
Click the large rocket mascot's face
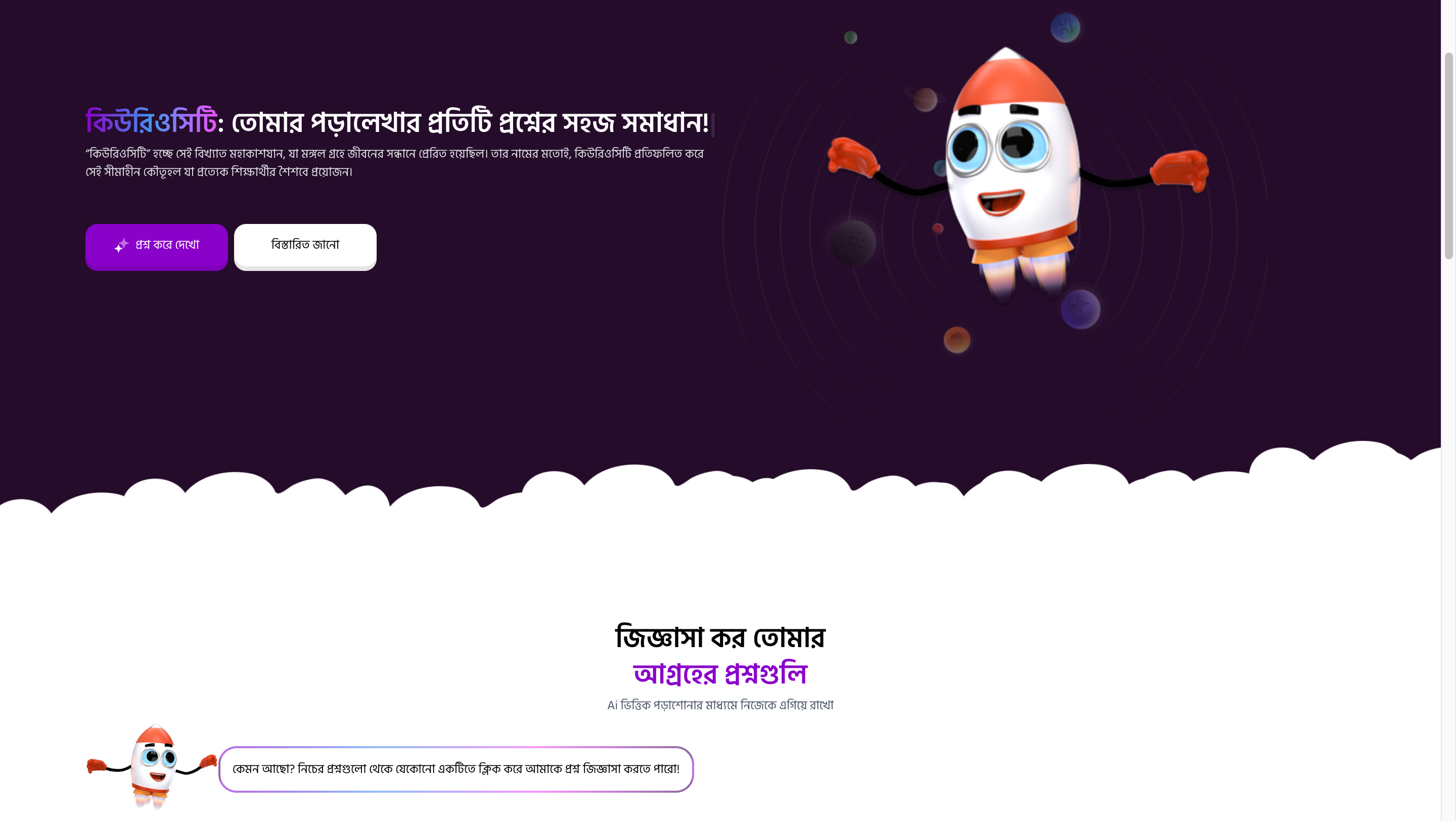click(x=1003, y=164)
